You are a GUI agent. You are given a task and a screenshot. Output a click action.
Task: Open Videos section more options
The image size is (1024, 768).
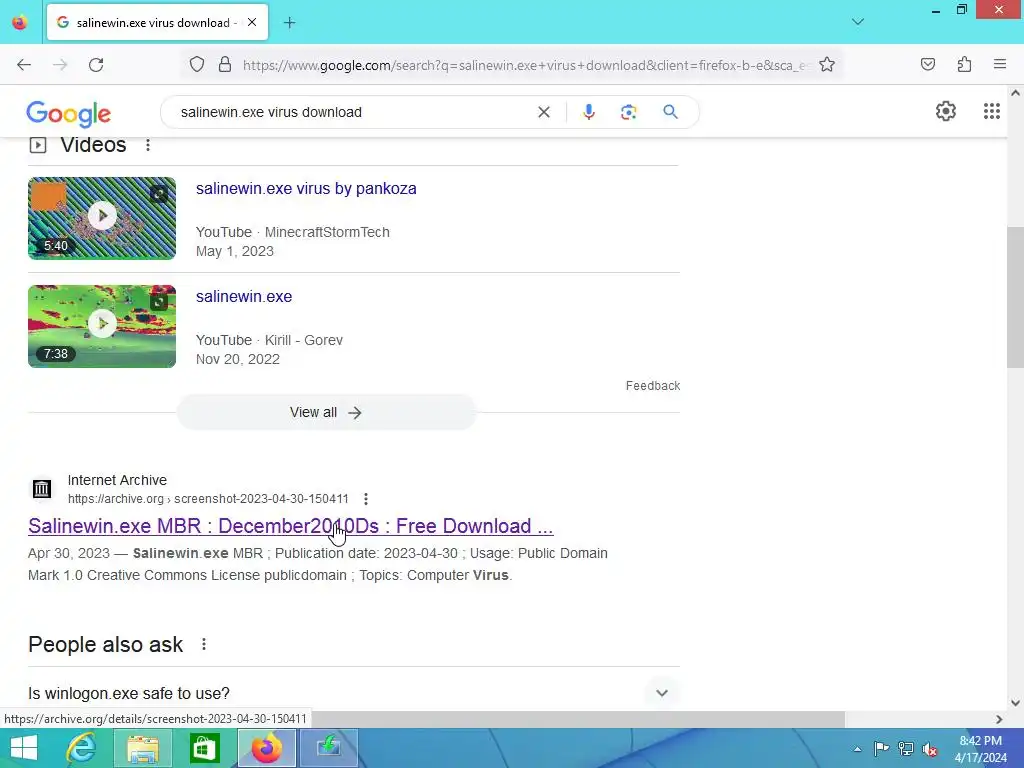148,145
